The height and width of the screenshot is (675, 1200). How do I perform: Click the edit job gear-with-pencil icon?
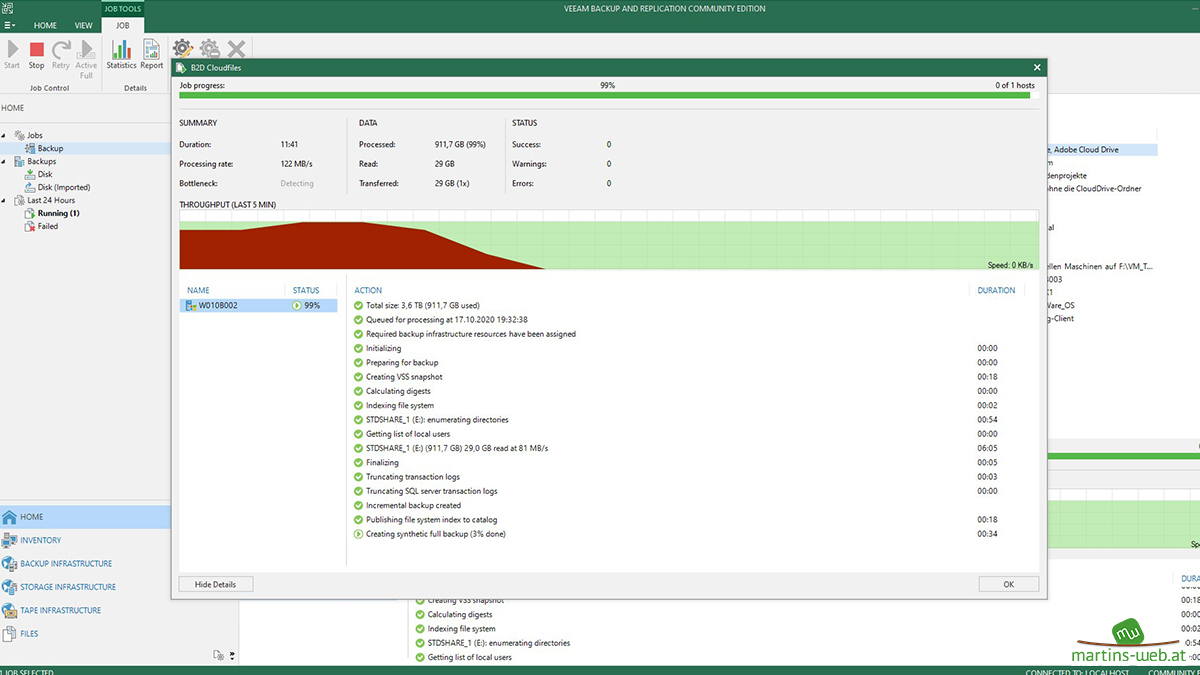(x=182, y=48)
